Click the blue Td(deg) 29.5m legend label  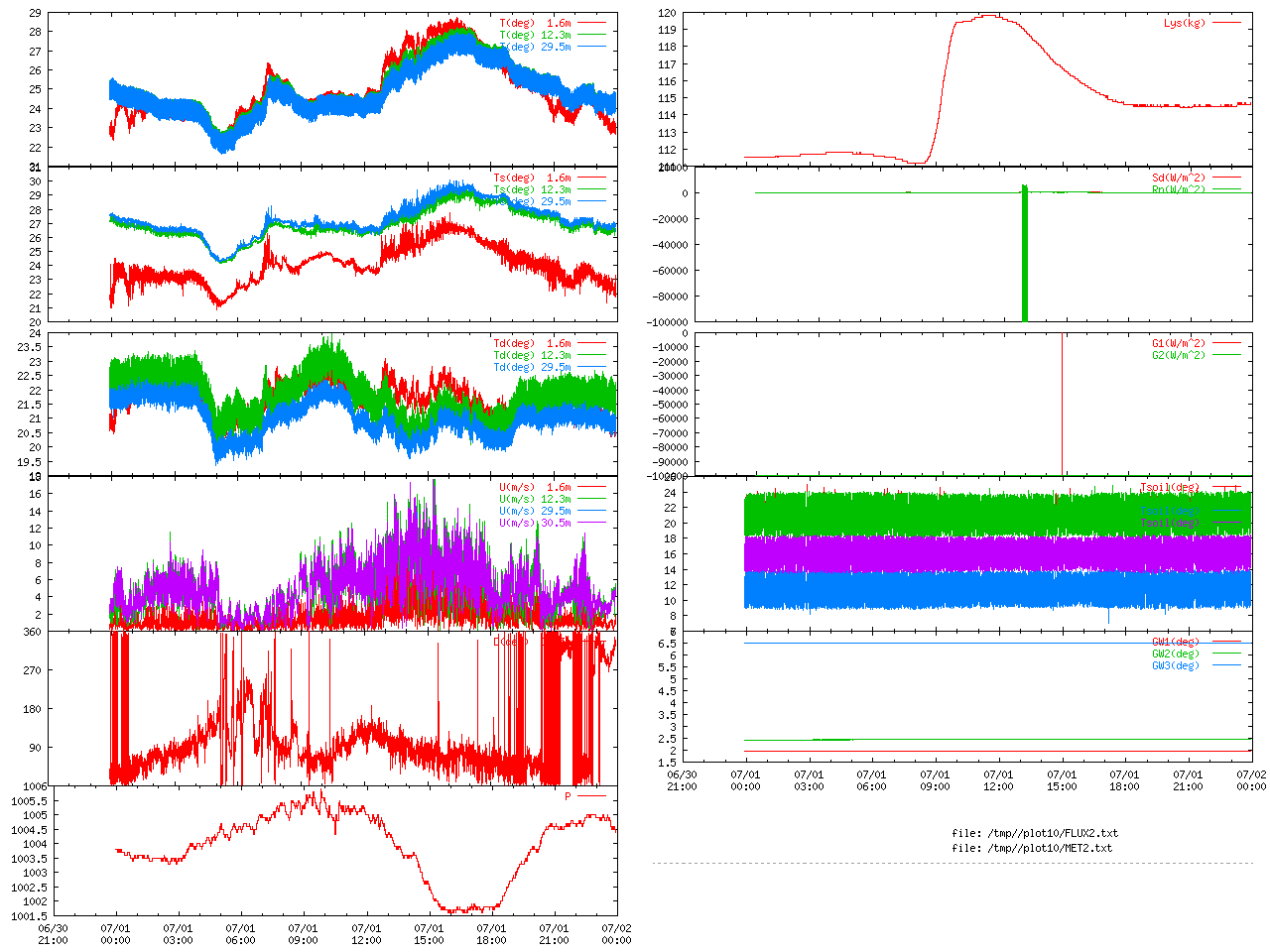click(532, 368)
